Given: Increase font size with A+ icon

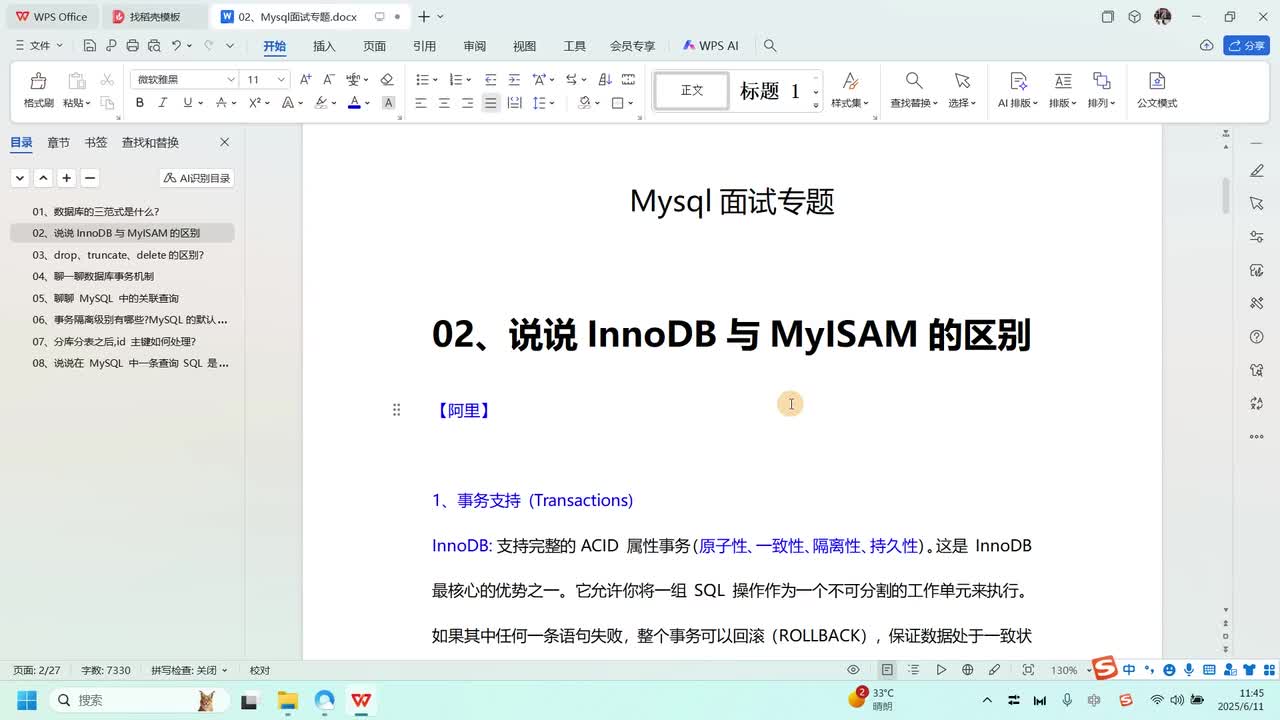Looking at the screenshot, I should 306,79.
